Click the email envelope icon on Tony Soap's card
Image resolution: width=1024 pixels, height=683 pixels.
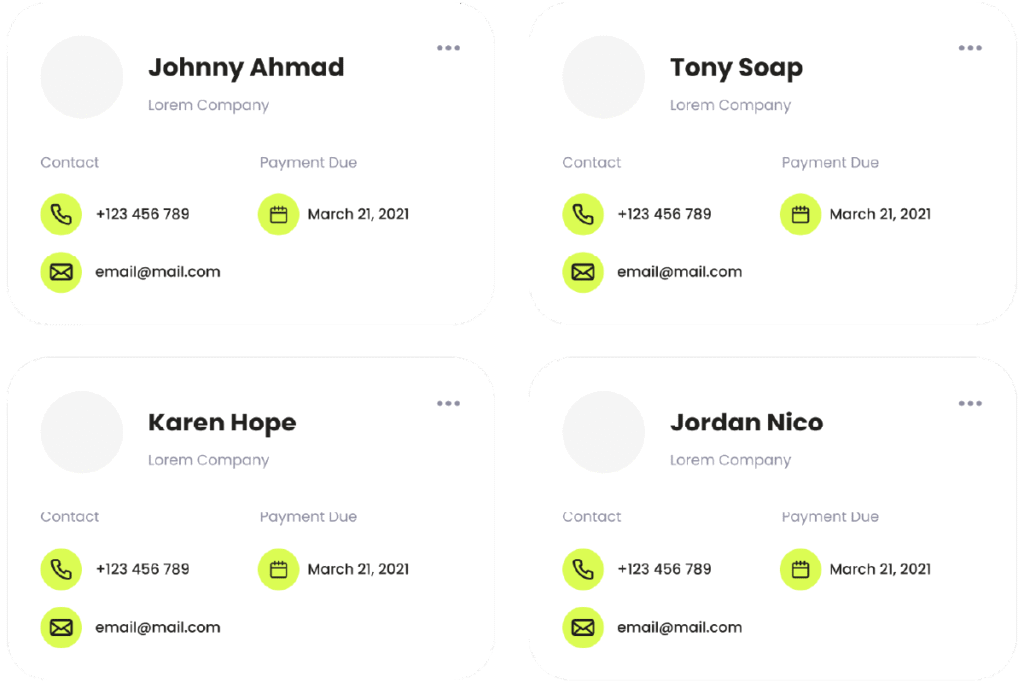(583, 272)
